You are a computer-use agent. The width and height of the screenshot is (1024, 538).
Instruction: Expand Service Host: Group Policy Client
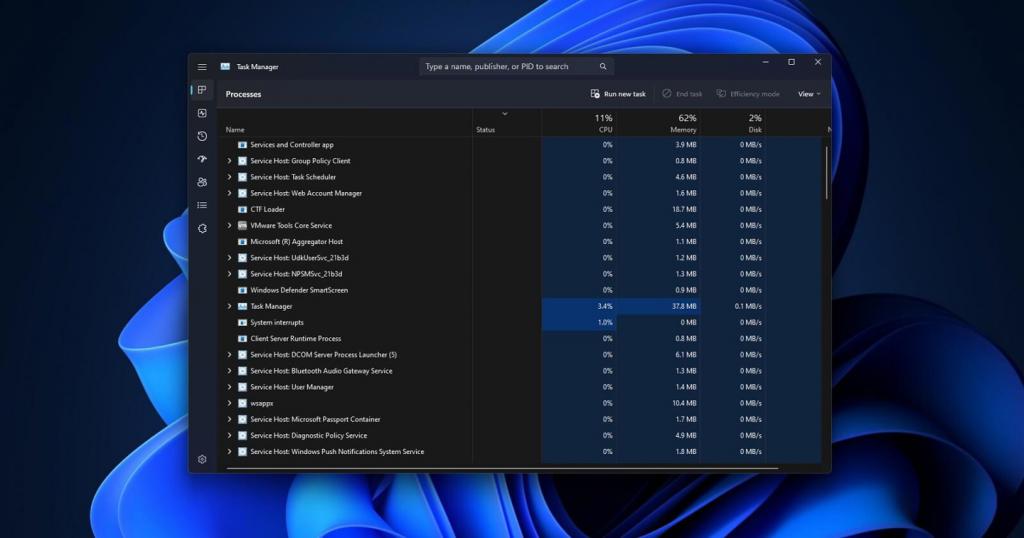tap(229, 161)
